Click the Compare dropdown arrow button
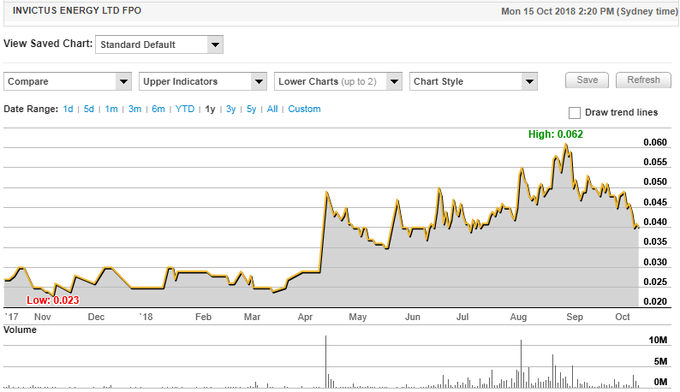This screenshot has width=680, height=392. (124, 82)
